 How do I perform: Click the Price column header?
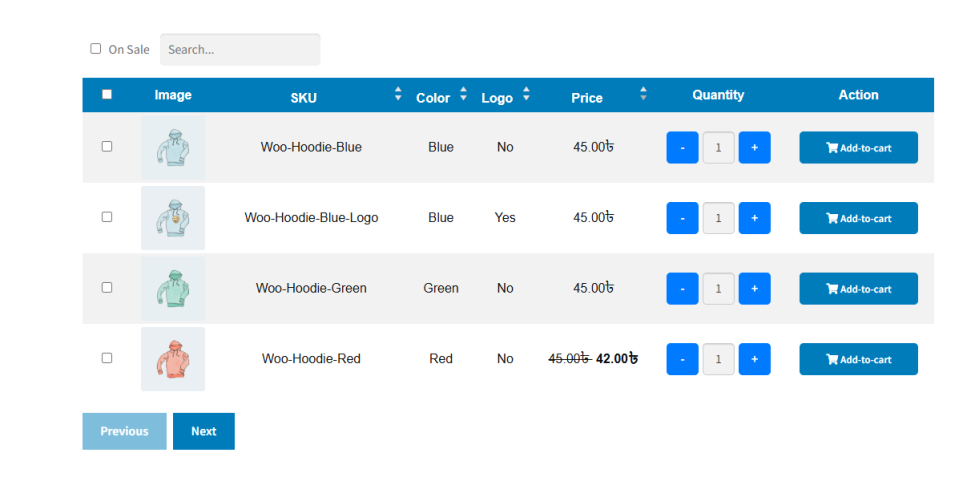587,98
